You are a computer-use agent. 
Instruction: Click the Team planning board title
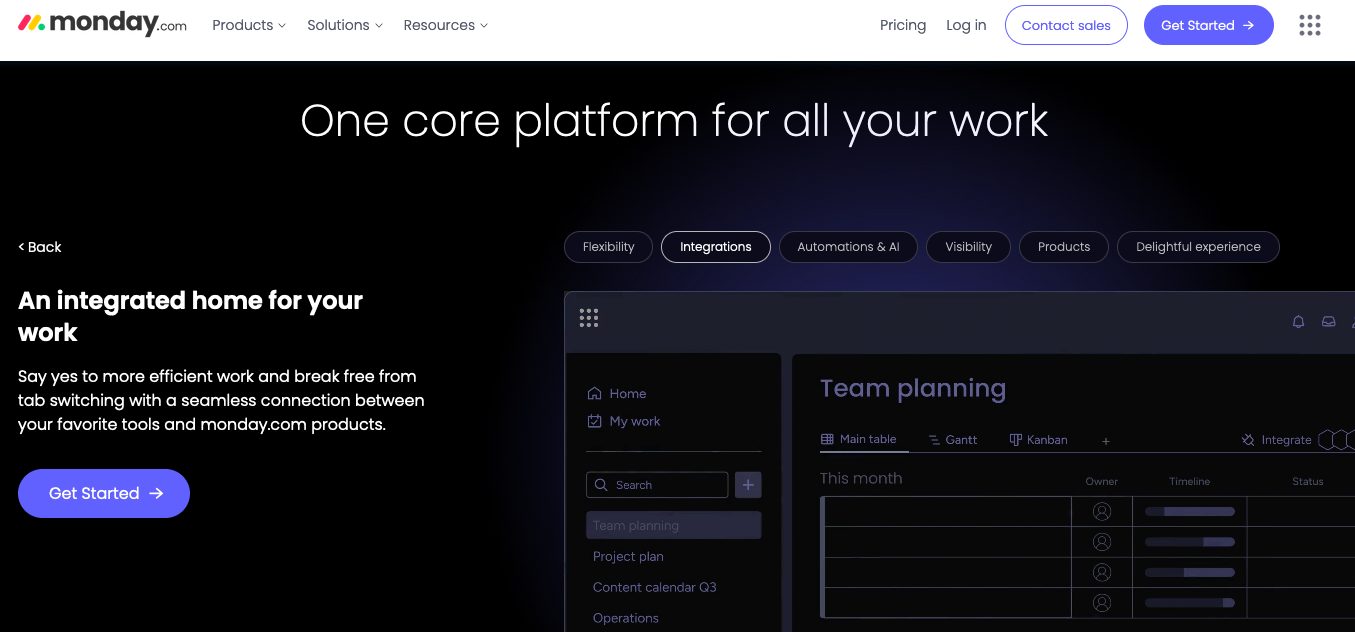click(913, 388)
